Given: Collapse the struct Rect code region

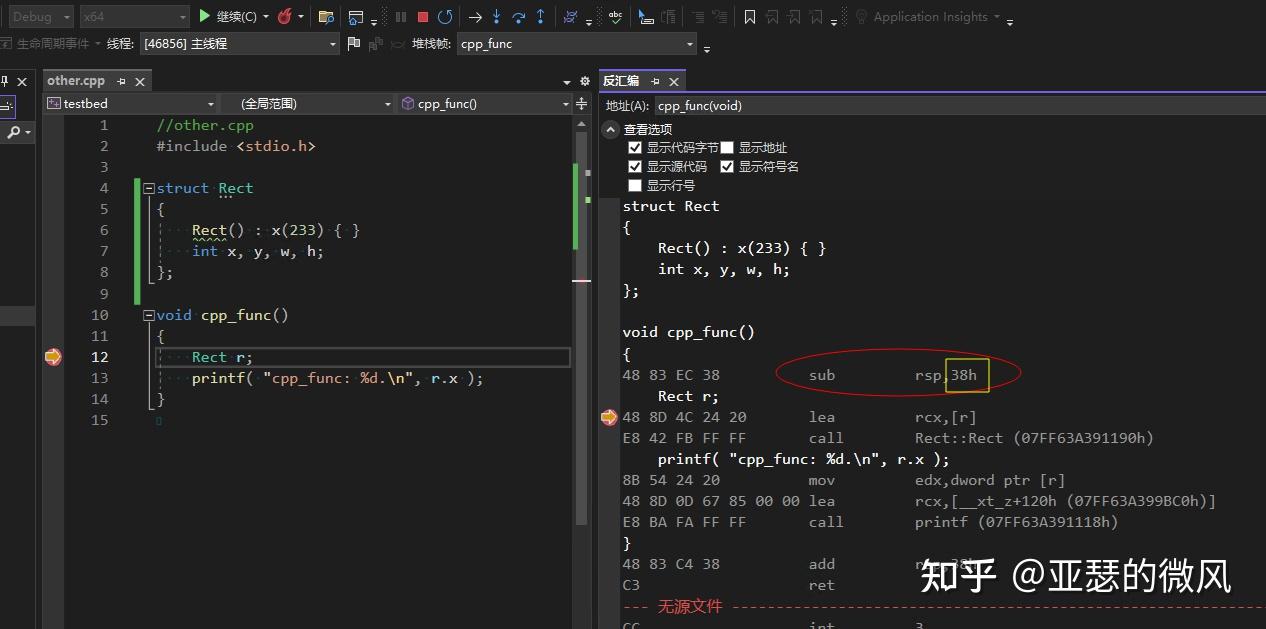Looking at the screenshot, I should click(x=147, y=187).
